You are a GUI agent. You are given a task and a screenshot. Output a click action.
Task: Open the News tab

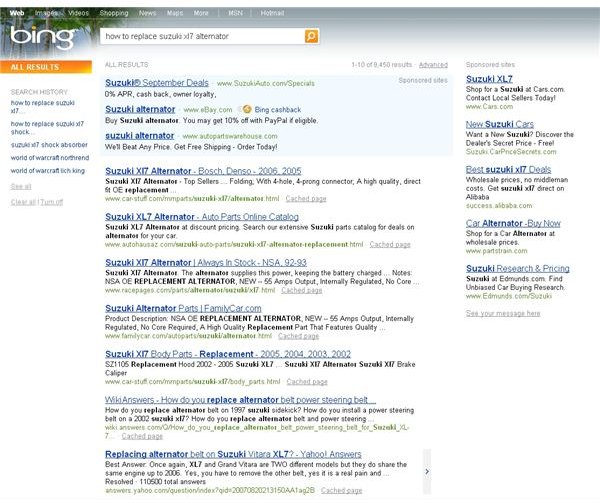click(x=147, y=13)
